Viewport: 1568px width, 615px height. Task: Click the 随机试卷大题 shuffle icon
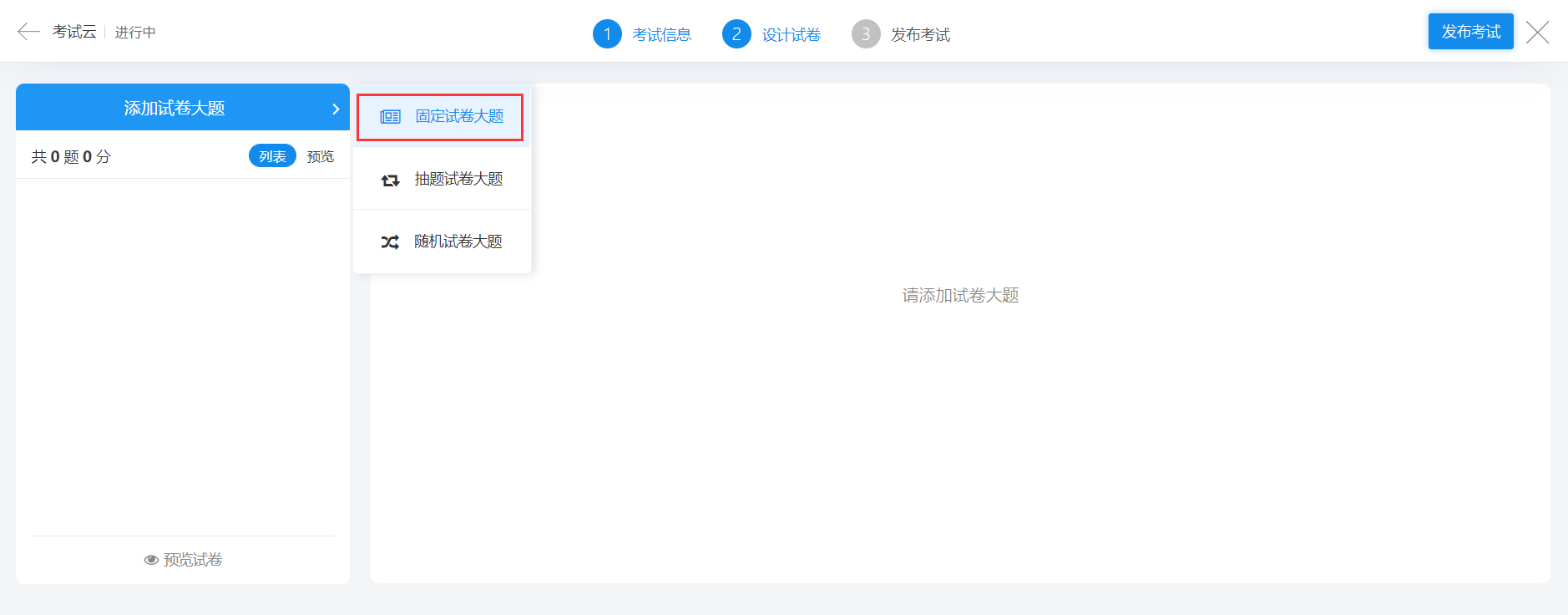point(390,242)
